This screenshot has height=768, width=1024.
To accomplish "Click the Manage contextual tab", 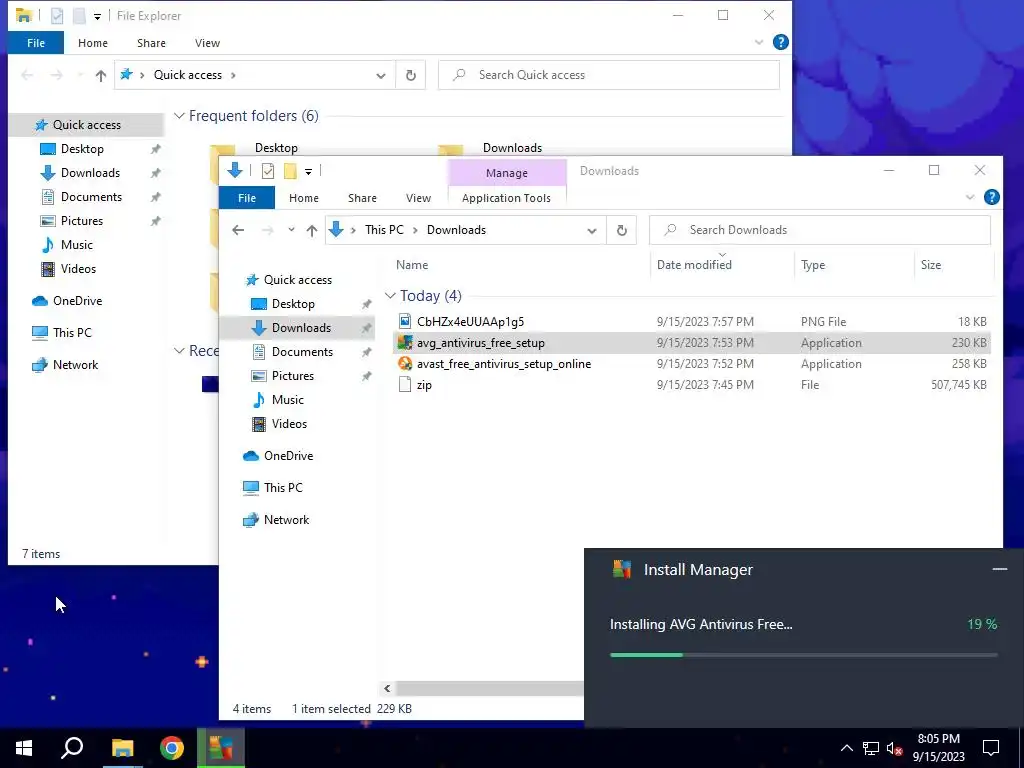I will 507,173.
